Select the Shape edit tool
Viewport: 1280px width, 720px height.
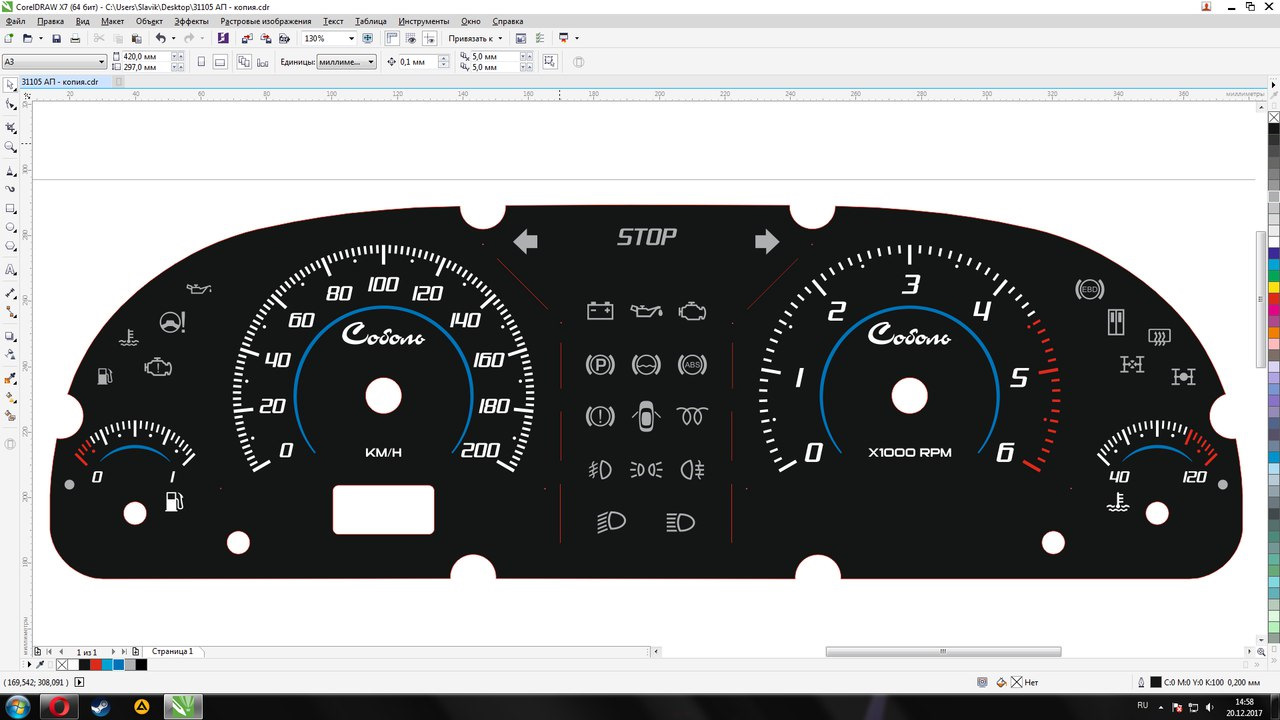tap(11, 104)
